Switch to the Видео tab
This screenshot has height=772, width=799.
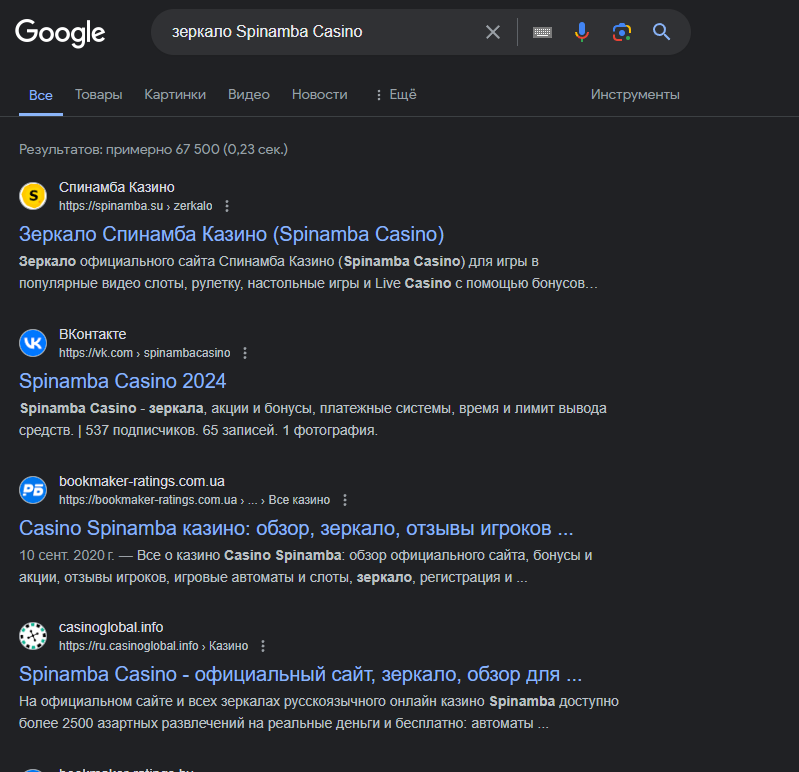249,95
